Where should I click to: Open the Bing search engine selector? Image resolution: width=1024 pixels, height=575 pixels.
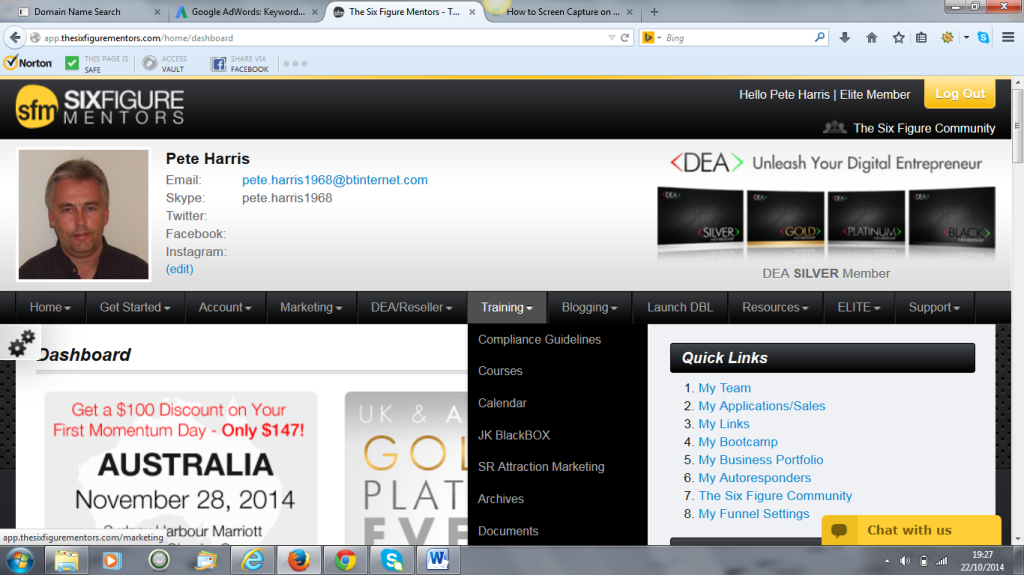point(652,38)
